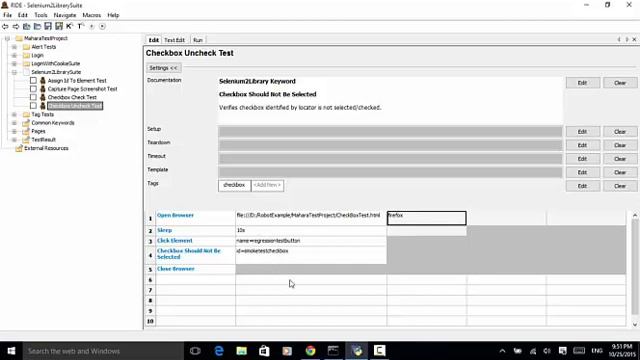Image resolution: width=640 pixels, height=360 pixels.
Task: Select the Close Browser keyword cell
Action: coord(195,269)
